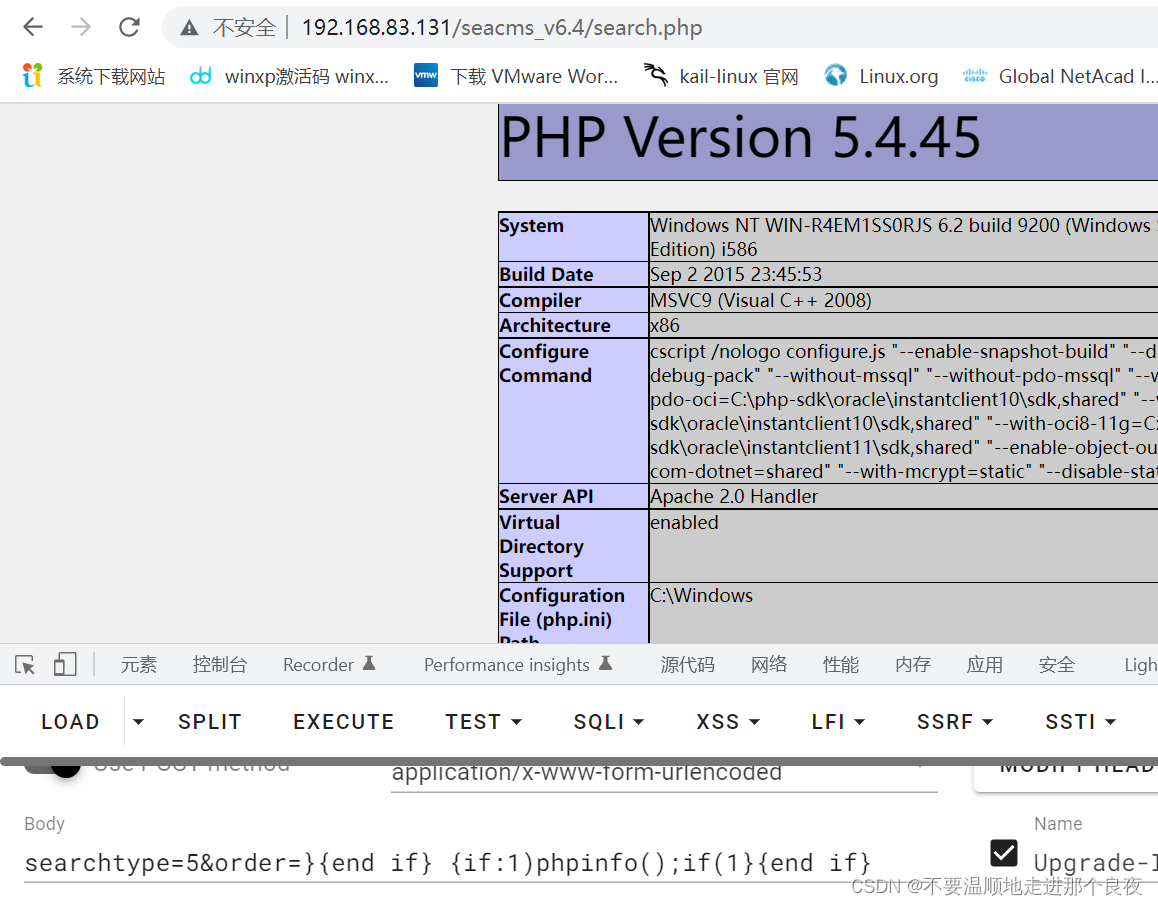This screenshot has height=905, width=1158.
Task: Click the HackBar SPLIT button
Action: coord(210,722)
